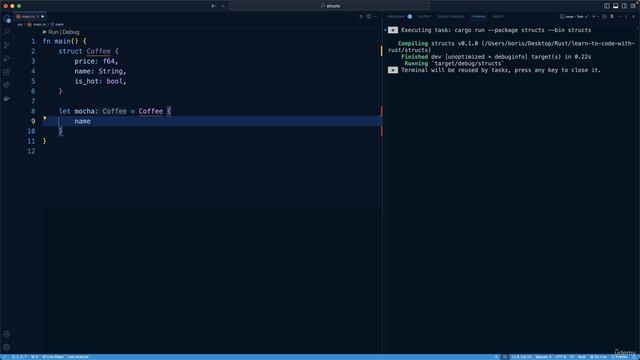The image size is (640, 360).
Task: Open the Accounts menu icon
Action: [x=7, y=334]
